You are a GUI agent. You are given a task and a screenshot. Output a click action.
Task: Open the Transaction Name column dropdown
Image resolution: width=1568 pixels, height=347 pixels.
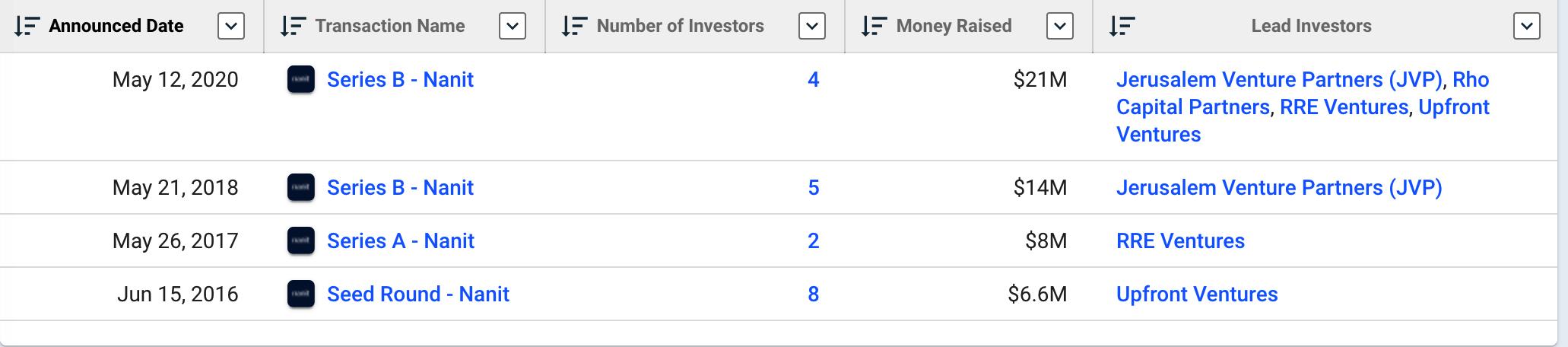(x=513, y=27)
